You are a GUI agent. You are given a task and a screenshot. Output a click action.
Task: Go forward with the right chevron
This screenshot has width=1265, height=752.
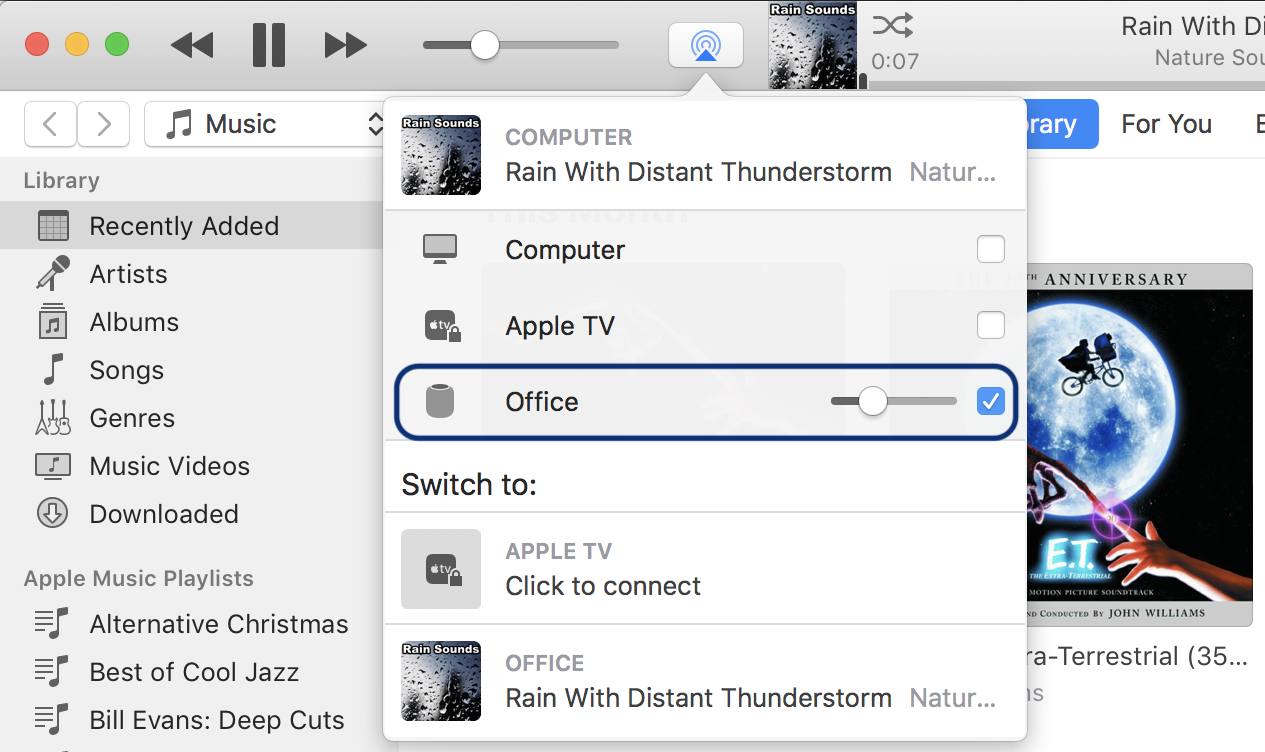(103, 124)
